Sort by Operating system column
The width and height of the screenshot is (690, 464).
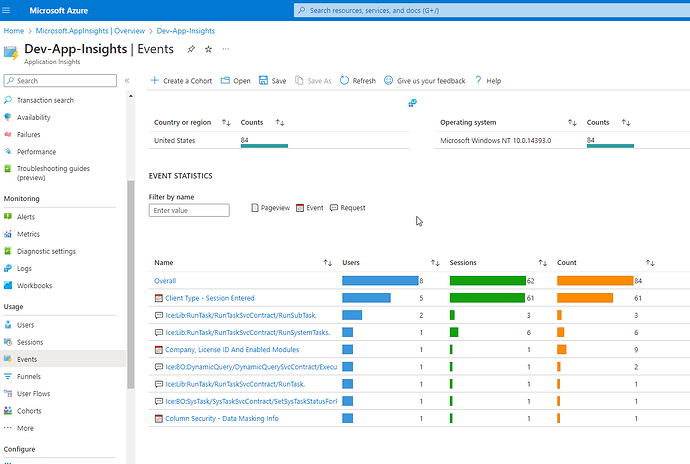coord(572,122)
